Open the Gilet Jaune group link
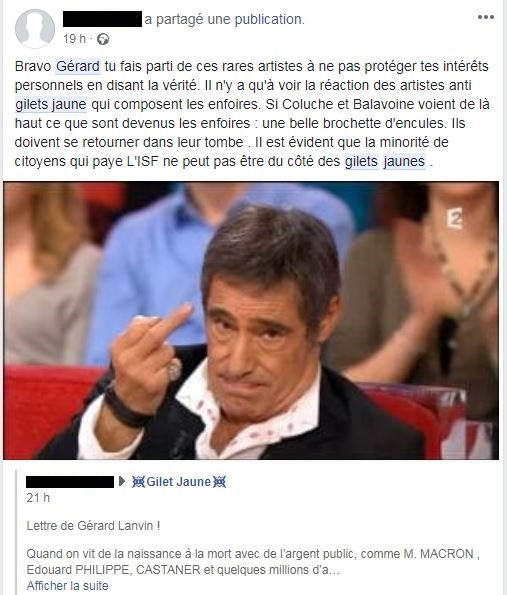This screenshot has height=595, width=507. point(178,482)
